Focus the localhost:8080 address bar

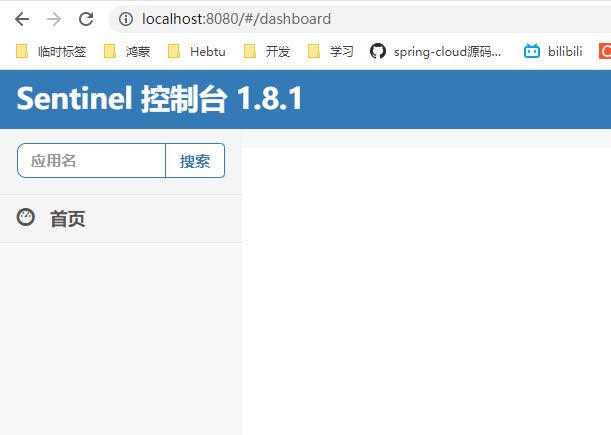coord(358,19)
